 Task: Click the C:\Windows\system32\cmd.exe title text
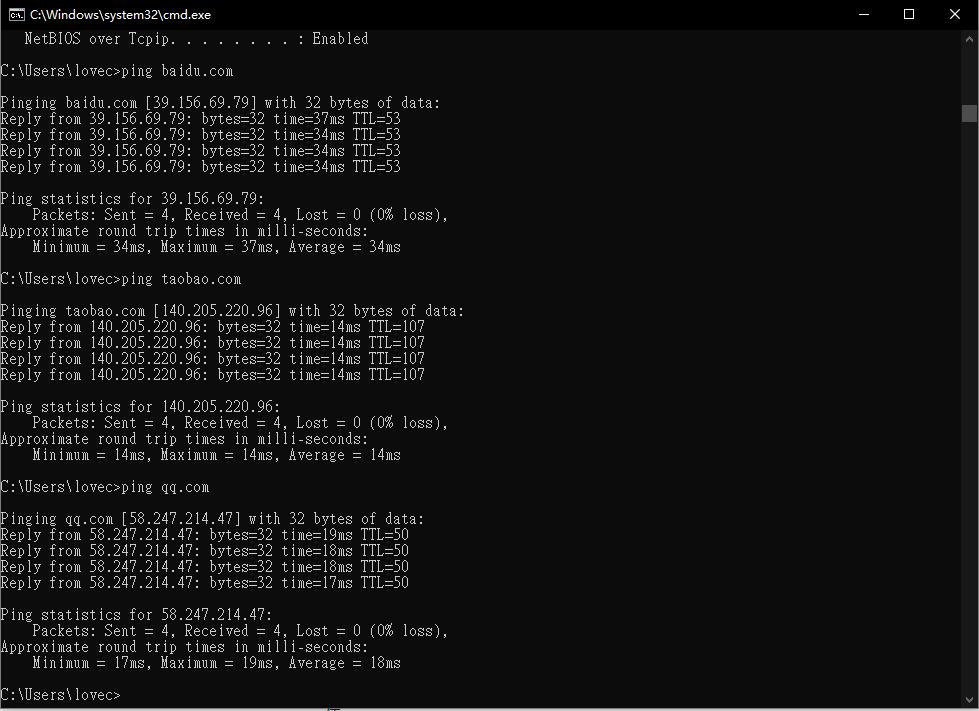(x=120, y=15)
